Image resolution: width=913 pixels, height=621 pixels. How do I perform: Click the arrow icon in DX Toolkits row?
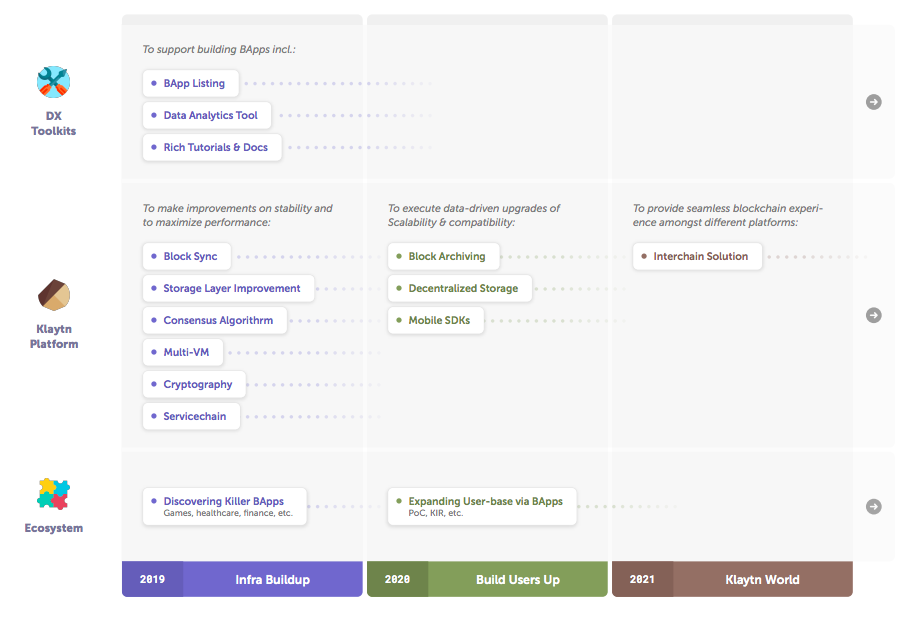point(873,102)
